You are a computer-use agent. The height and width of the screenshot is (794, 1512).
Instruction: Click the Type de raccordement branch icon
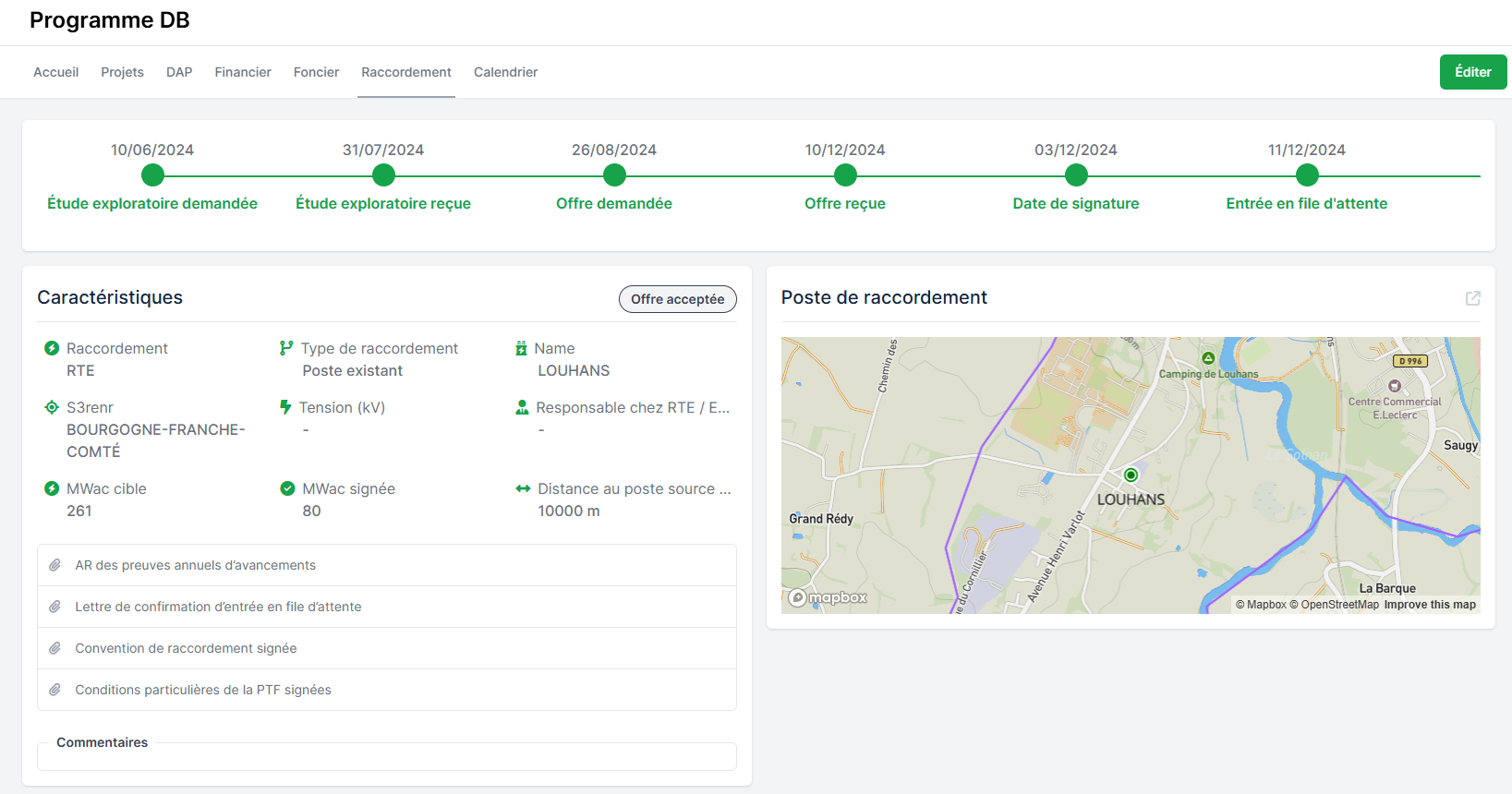pyautogui.click(x=286, y=348)
